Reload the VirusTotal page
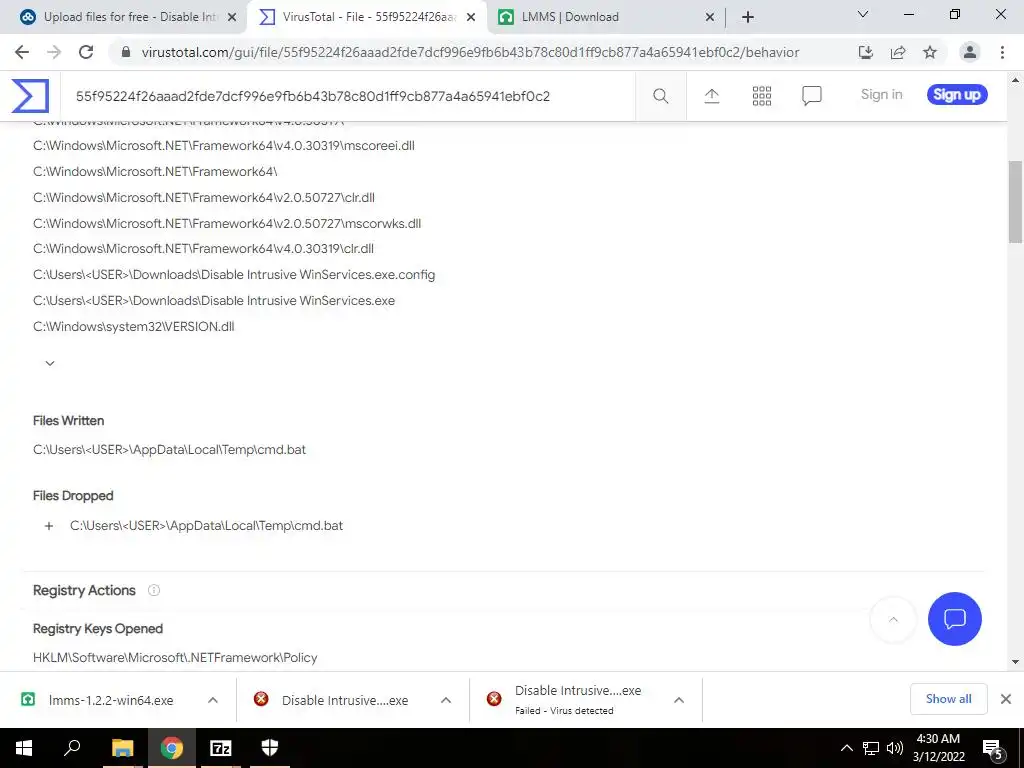Screen dimensions: 1024x768 tap(86, 52)
